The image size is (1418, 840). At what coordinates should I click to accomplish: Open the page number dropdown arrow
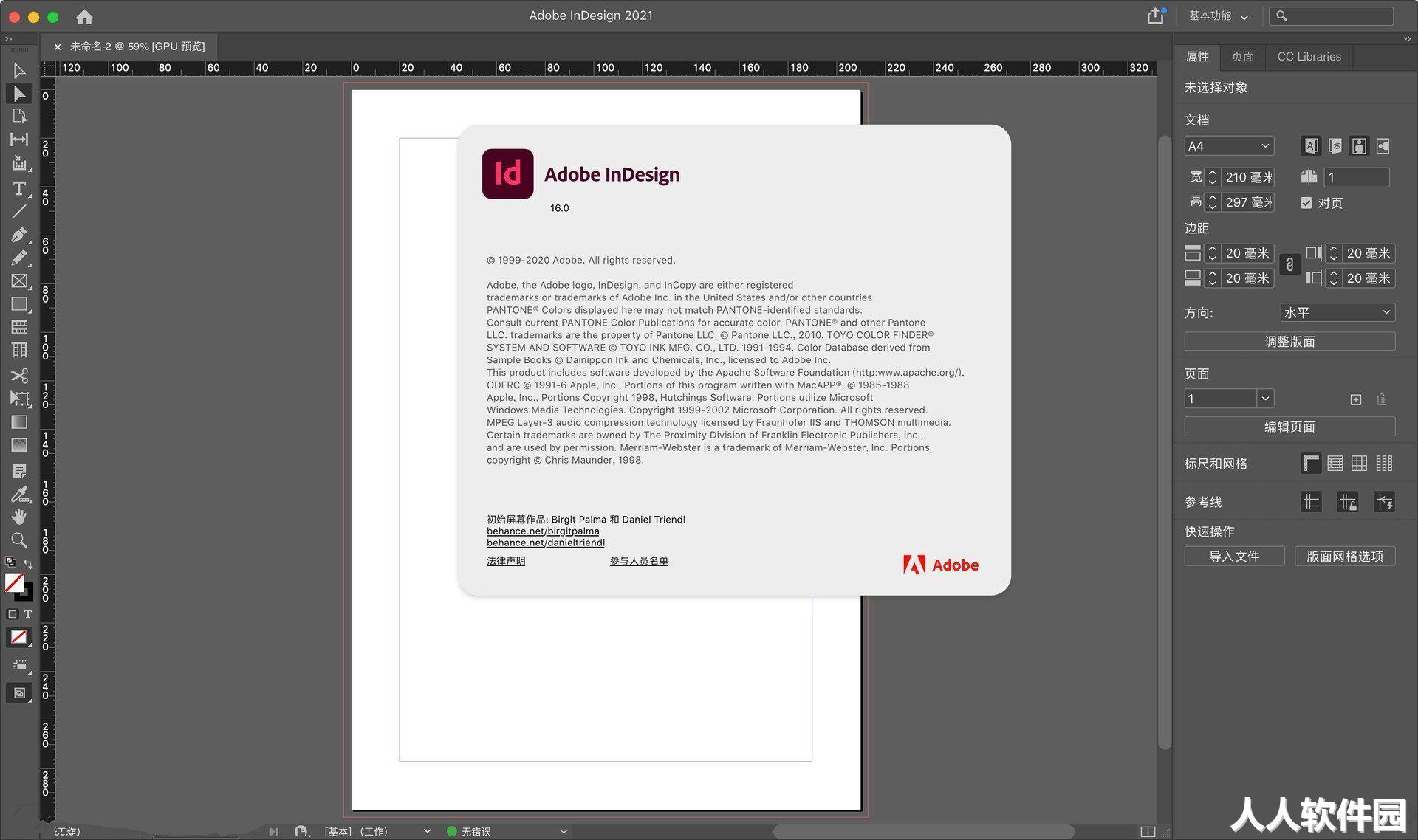coord(1265,399)
